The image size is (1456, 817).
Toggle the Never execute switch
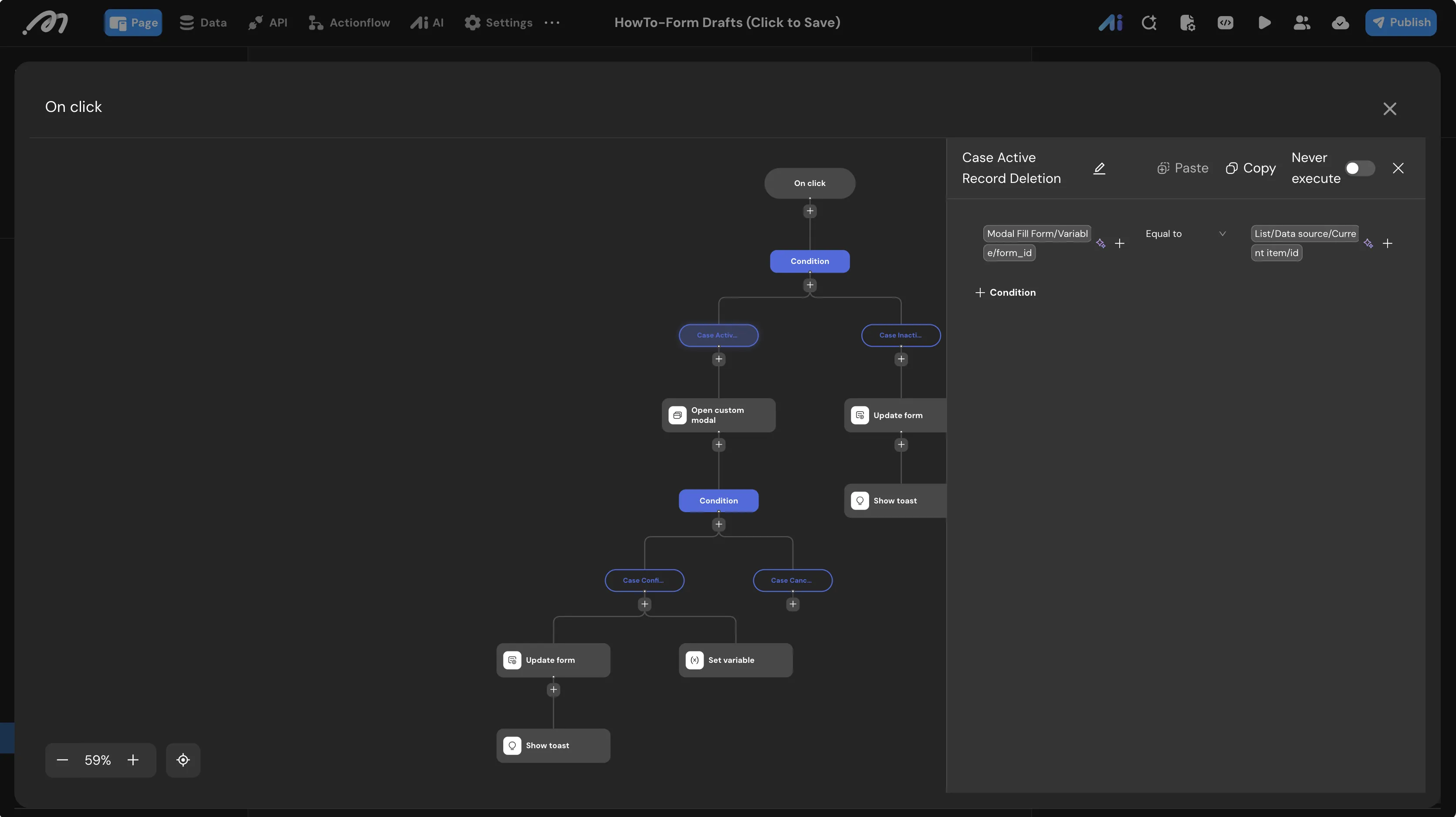(1360, 169)
